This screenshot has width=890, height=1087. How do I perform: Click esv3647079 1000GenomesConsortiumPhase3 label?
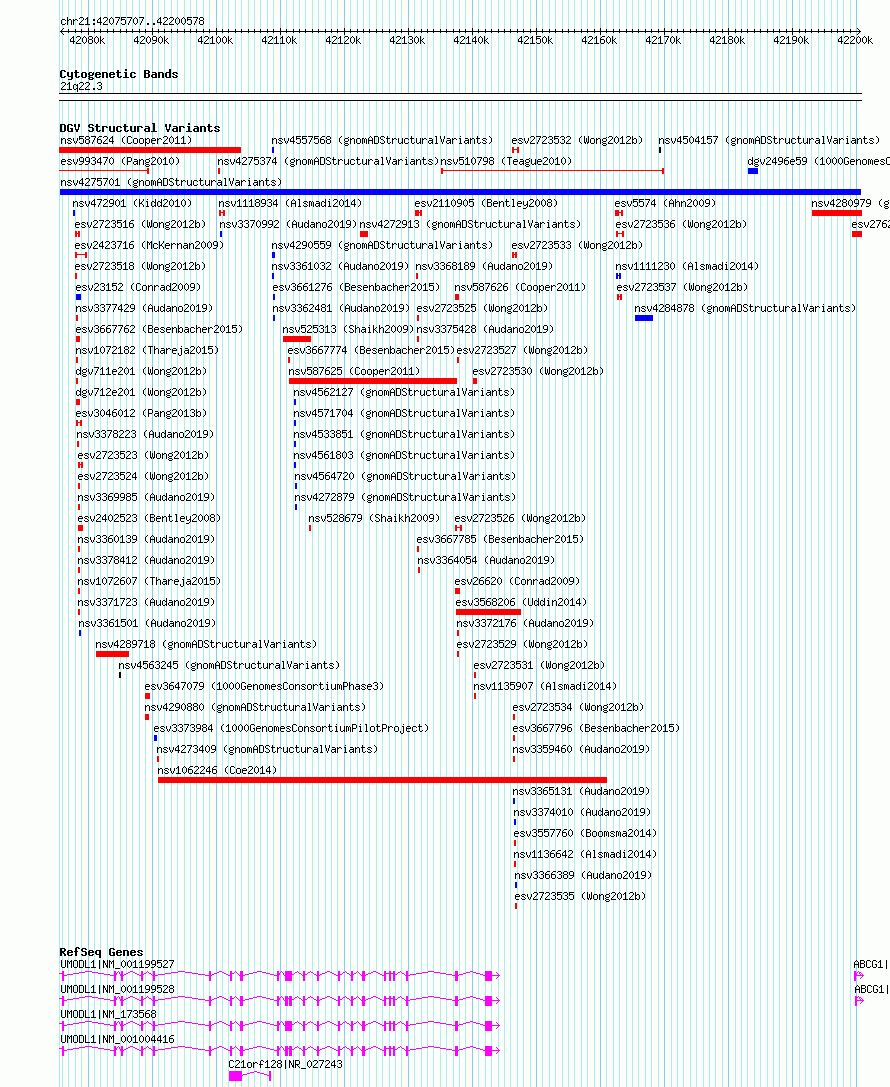(x=264, y=686)
